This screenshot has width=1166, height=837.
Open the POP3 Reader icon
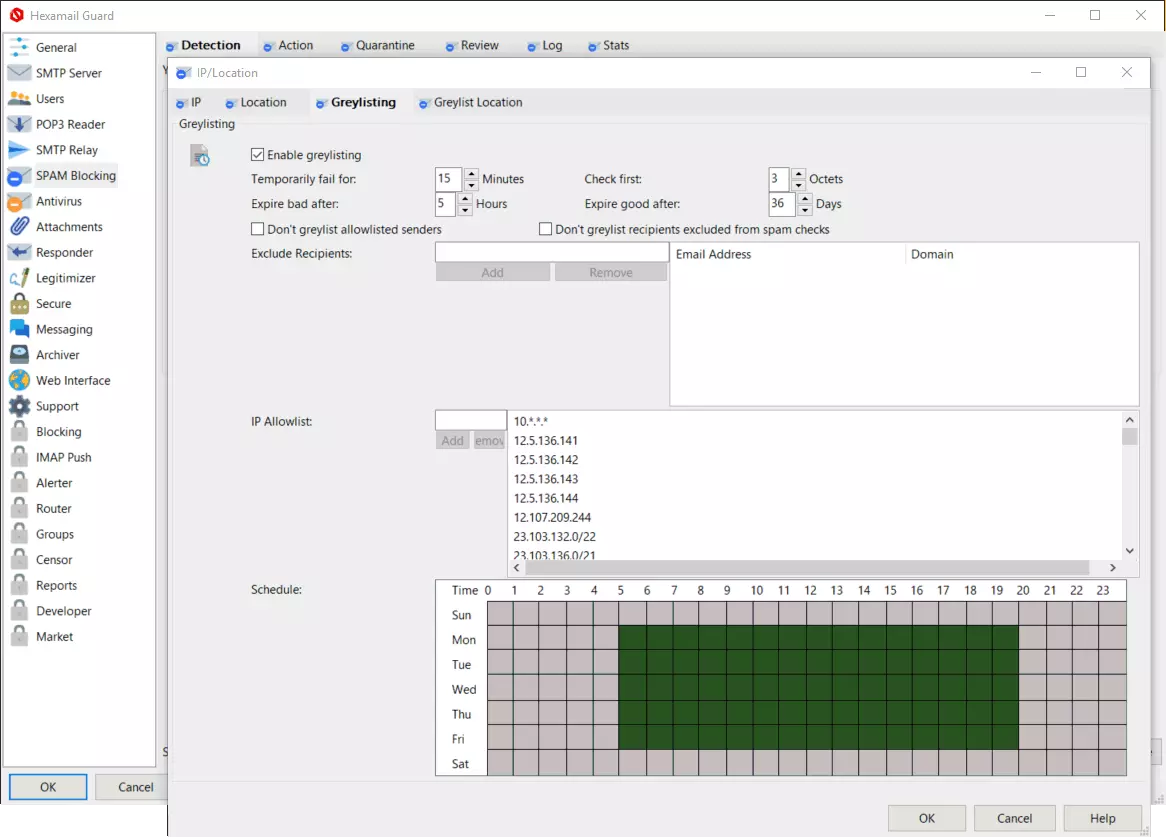click(x=19, y=124)
